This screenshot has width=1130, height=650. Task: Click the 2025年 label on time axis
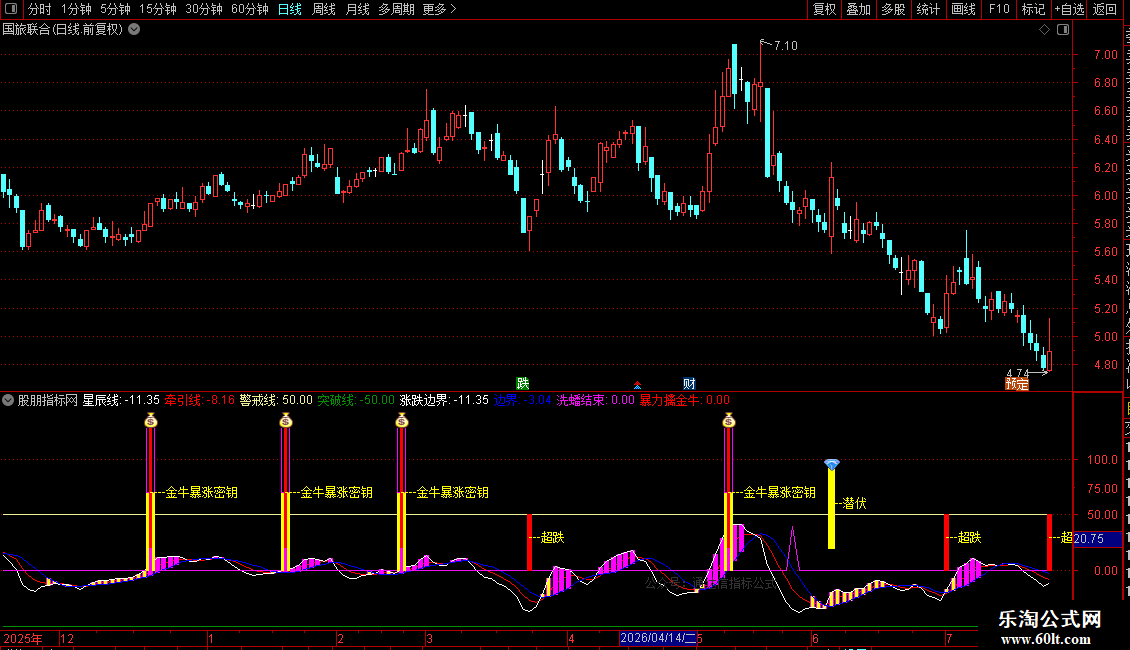(x=23, y=638)
